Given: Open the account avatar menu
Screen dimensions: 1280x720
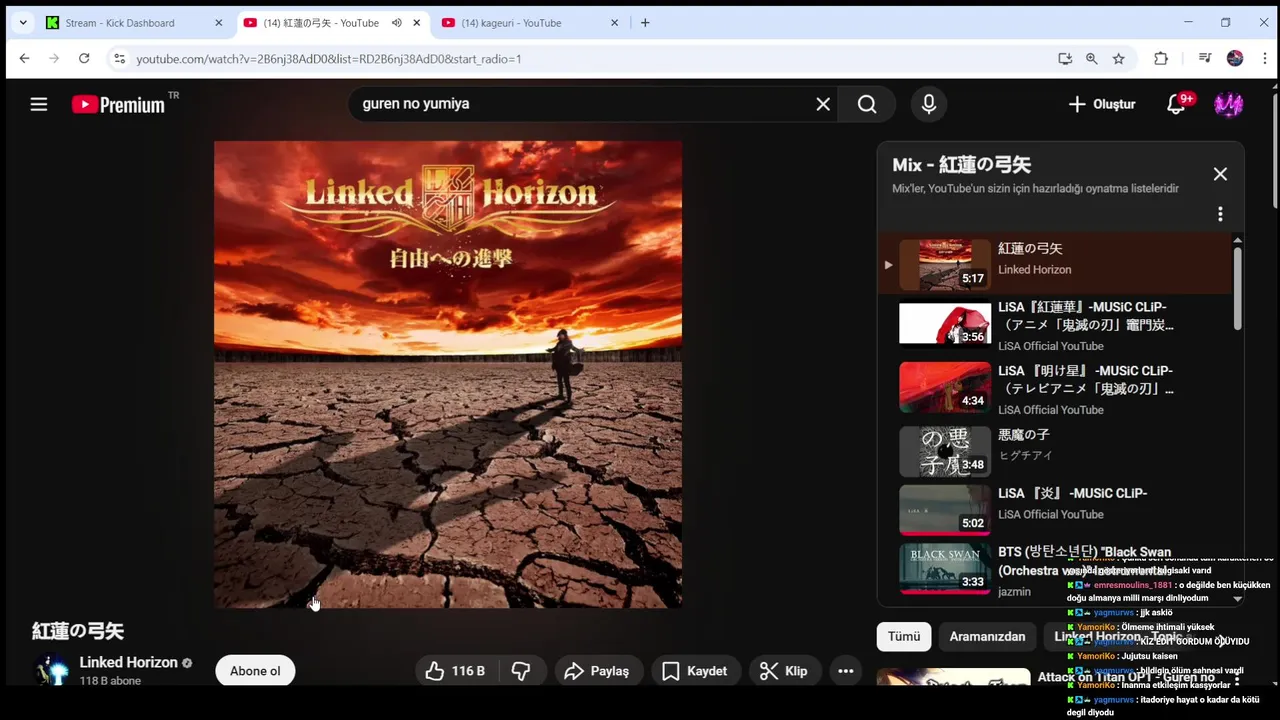Looking at the screenshot, I should (x=1228, y=104).
